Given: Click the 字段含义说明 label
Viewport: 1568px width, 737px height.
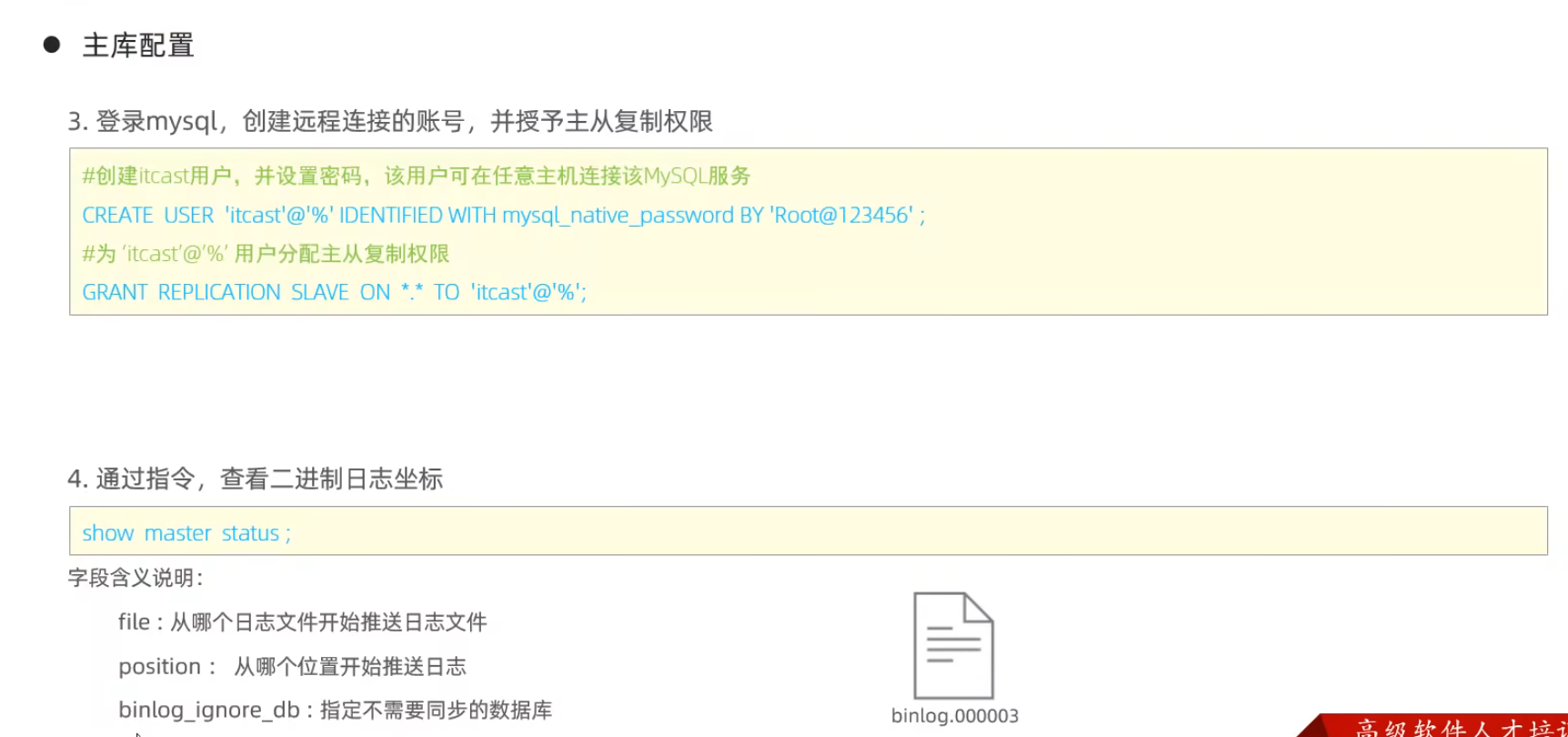Looking at the screenshot, I should tap(136, 578).
